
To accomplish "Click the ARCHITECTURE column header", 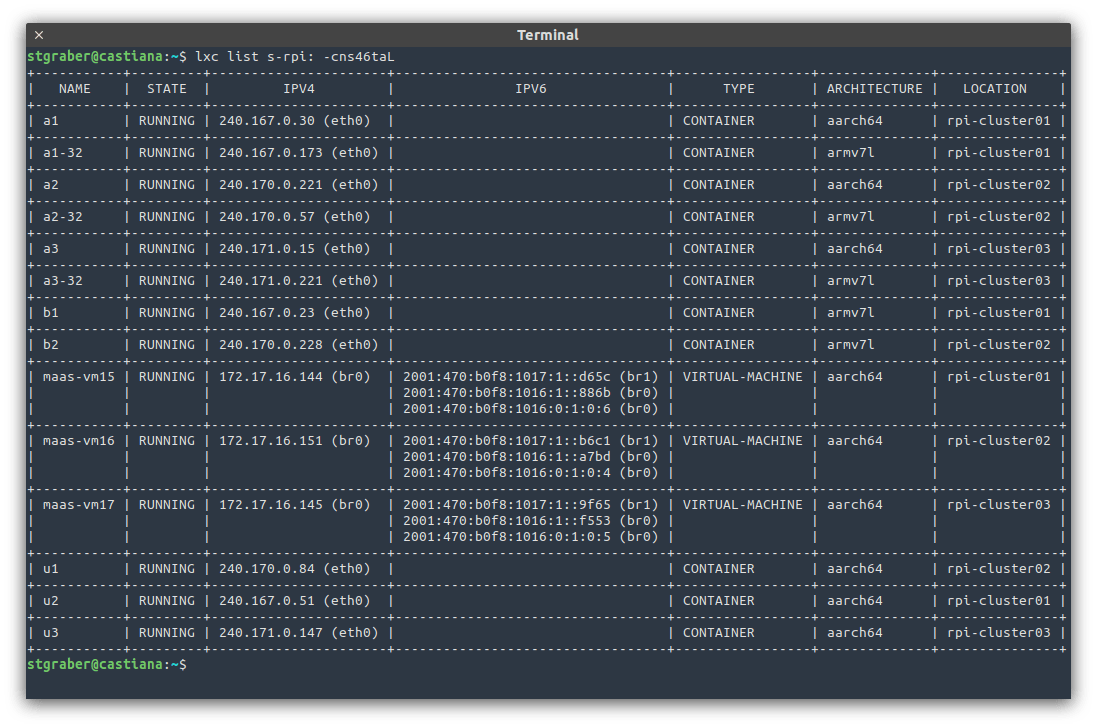I will [x=875, y=89].
